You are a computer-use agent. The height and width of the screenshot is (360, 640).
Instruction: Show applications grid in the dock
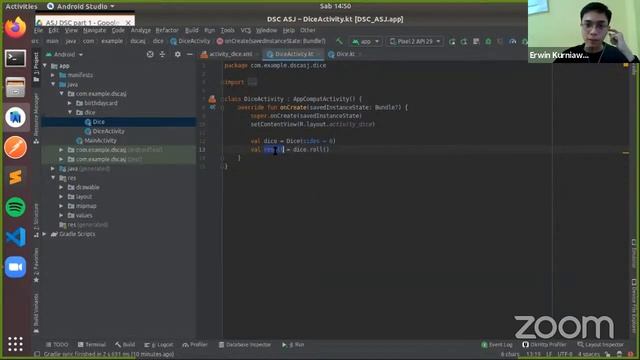tap(16, 344)
